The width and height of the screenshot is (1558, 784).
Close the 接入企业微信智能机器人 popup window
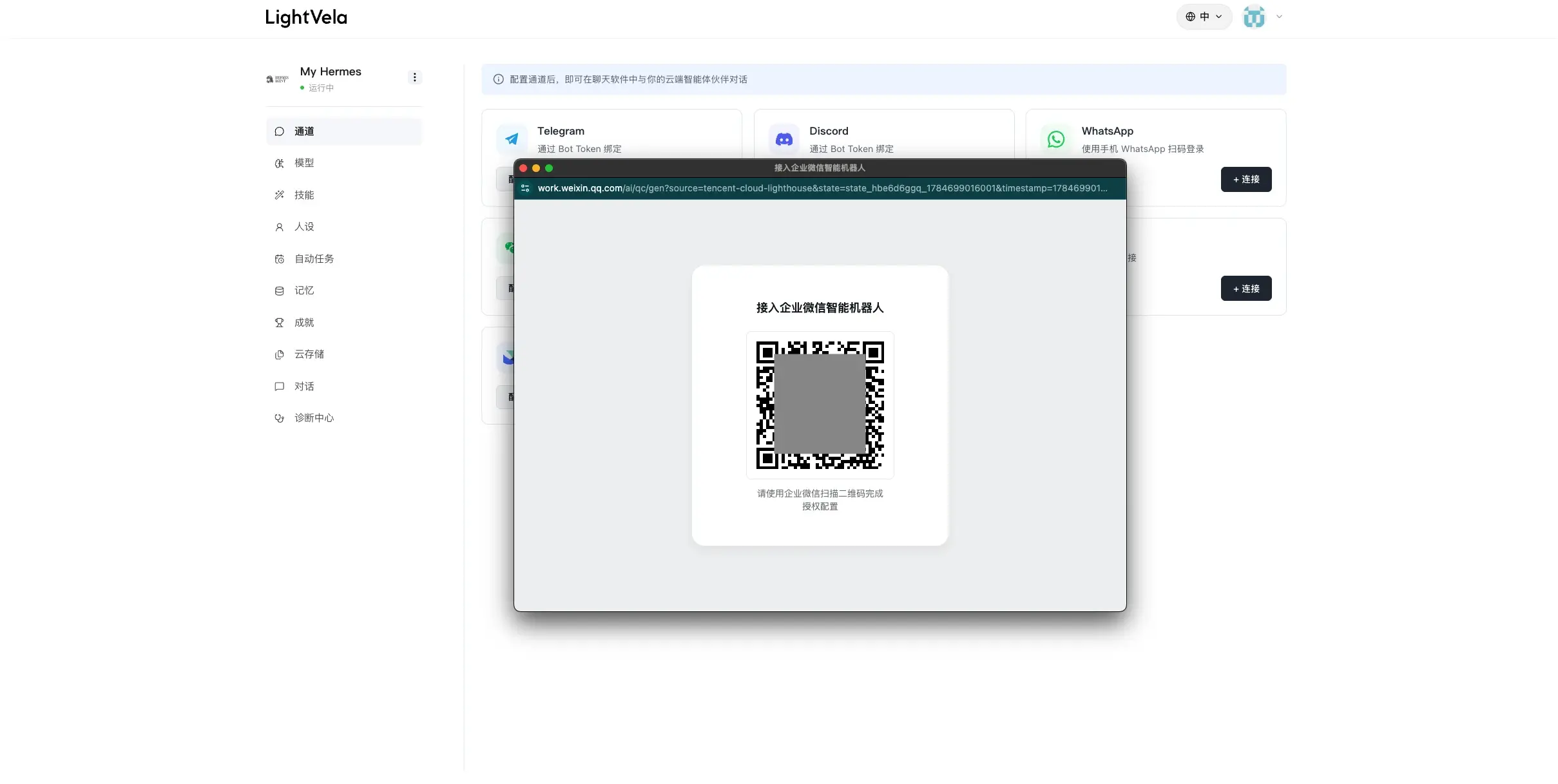click(x=523, y=168)
